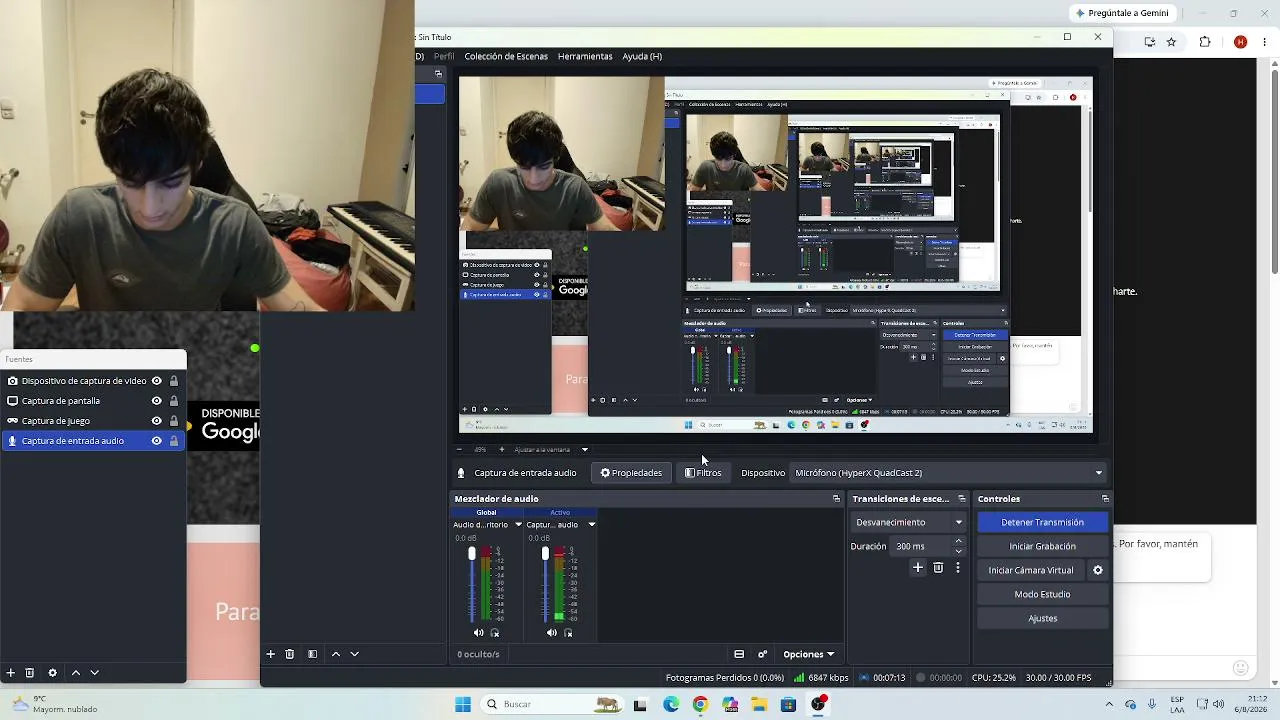Increase the Duración value with up arrow
Viewport: 1280px width, 720px height.
pyautogui.click(x=958, y=541)
